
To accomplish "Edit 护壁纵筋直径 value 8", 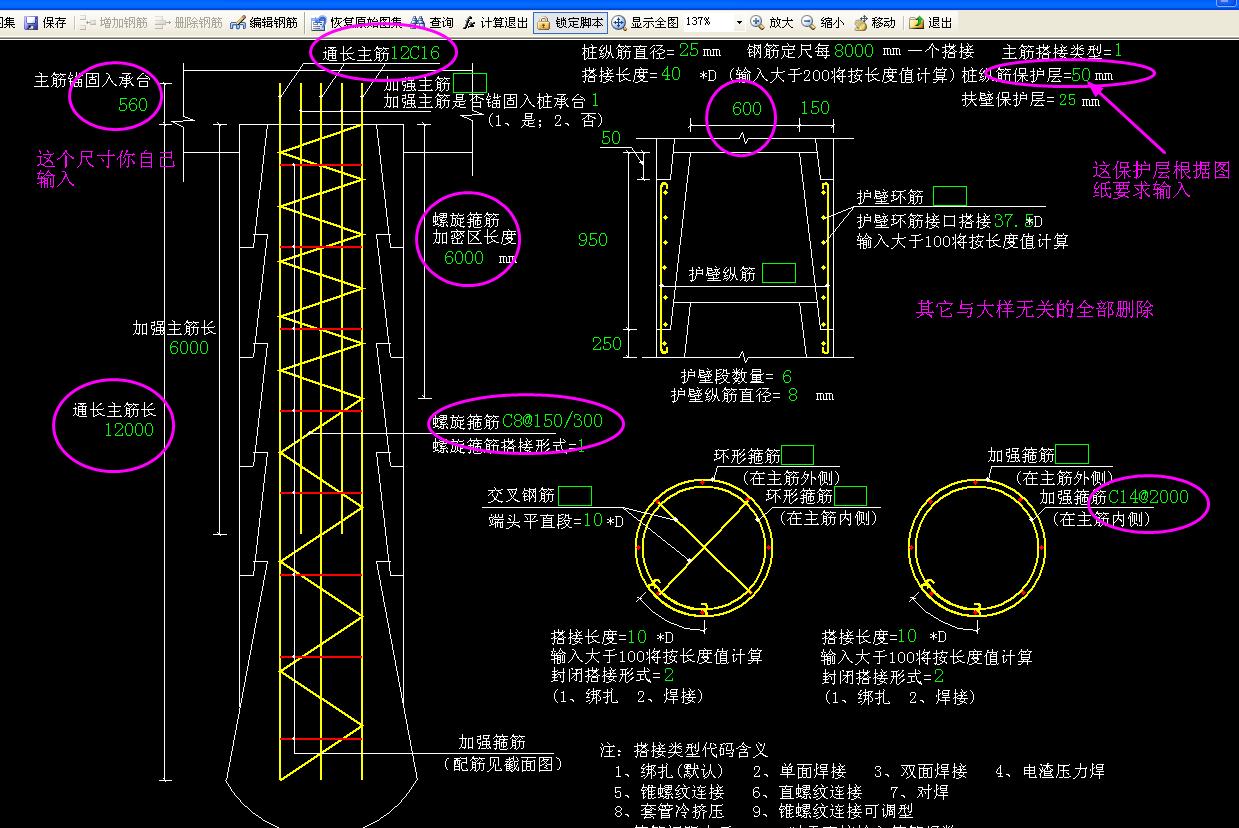I will 793,395.
